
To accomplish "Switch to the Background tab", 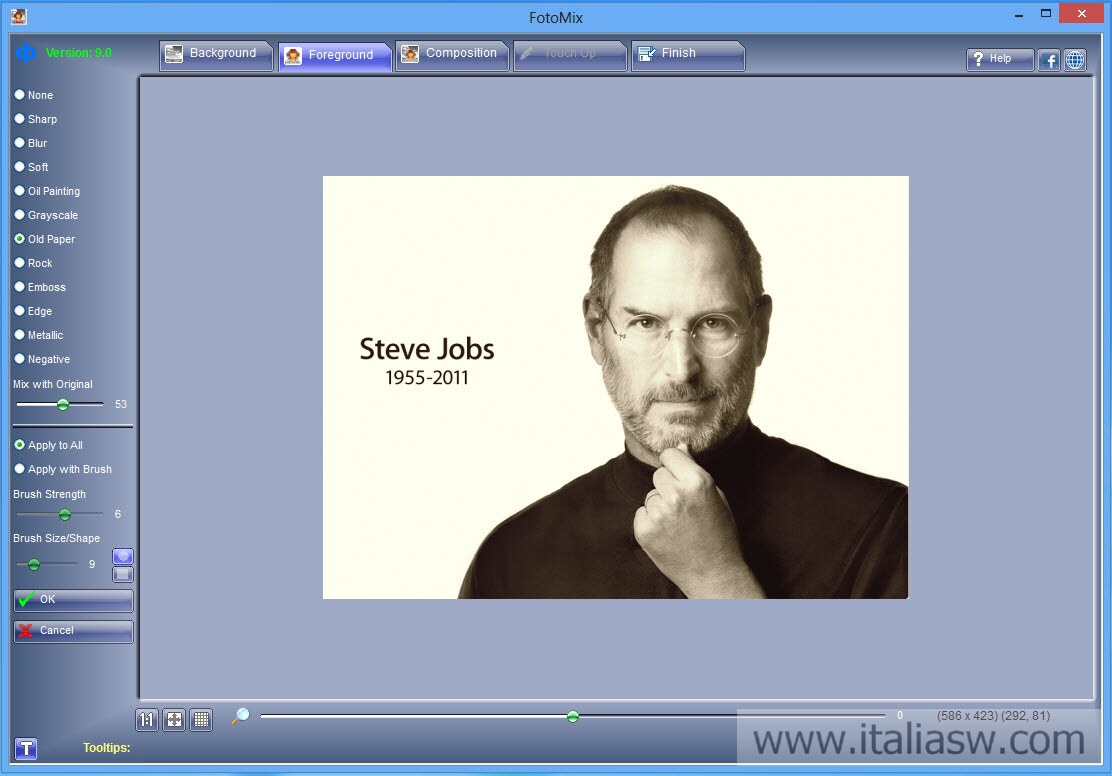I will [x=216, y=55].
